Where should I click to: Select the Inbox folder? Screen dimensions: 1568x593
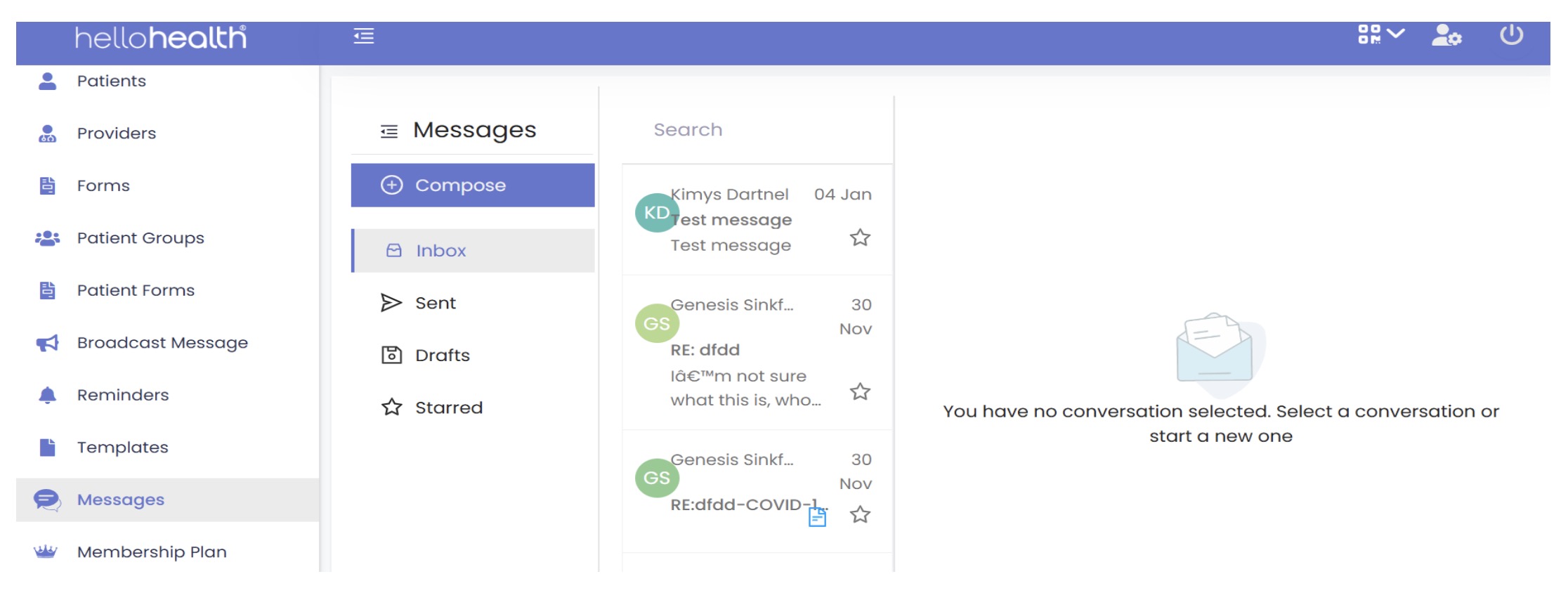[x=472, y=251]
